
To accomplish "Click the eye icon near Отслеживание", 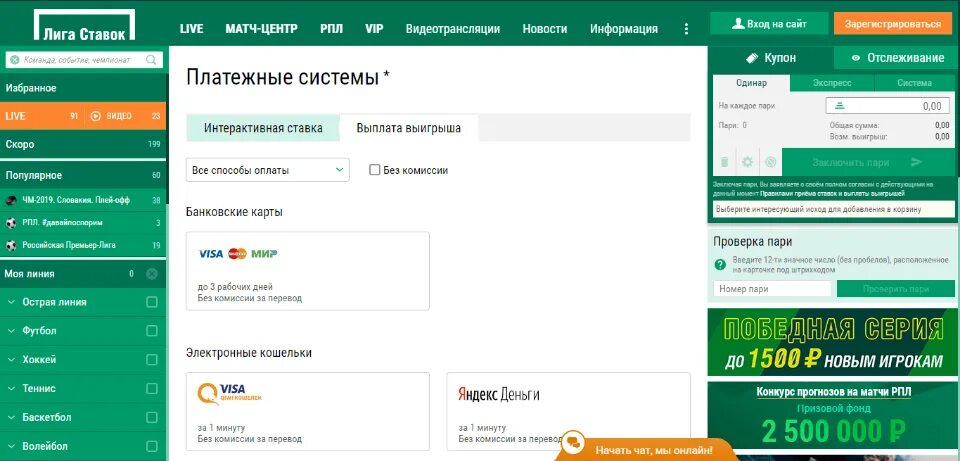I will coord(857,58).
